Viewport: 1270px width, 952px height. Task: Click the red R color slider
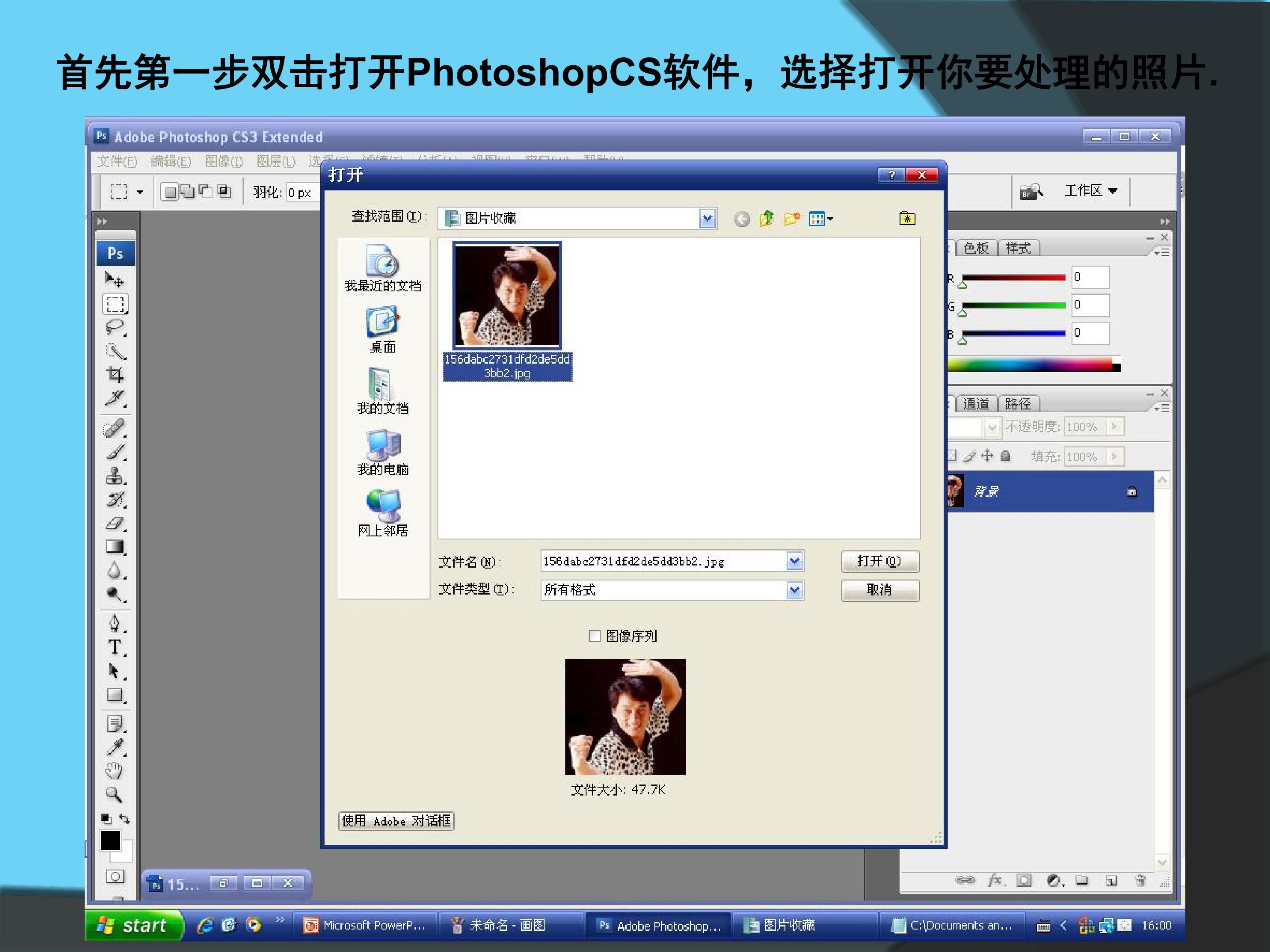(1013, 278)
